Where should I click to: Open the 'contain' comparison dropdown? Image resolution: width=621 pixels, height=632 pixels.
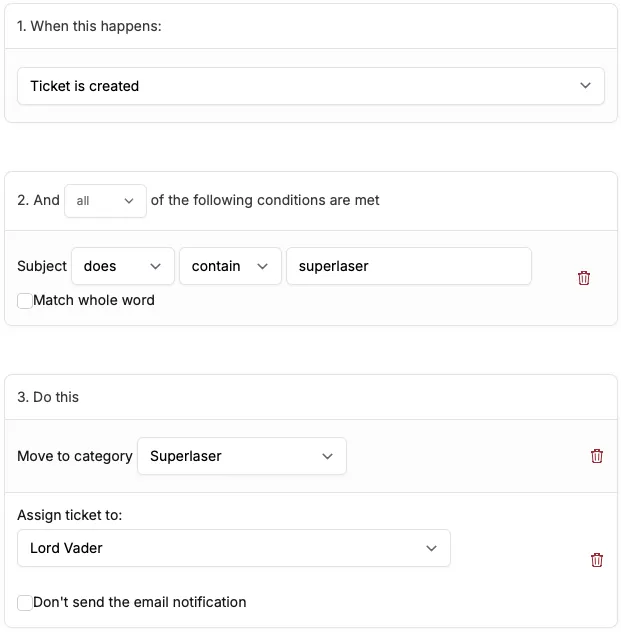(230, 266)
